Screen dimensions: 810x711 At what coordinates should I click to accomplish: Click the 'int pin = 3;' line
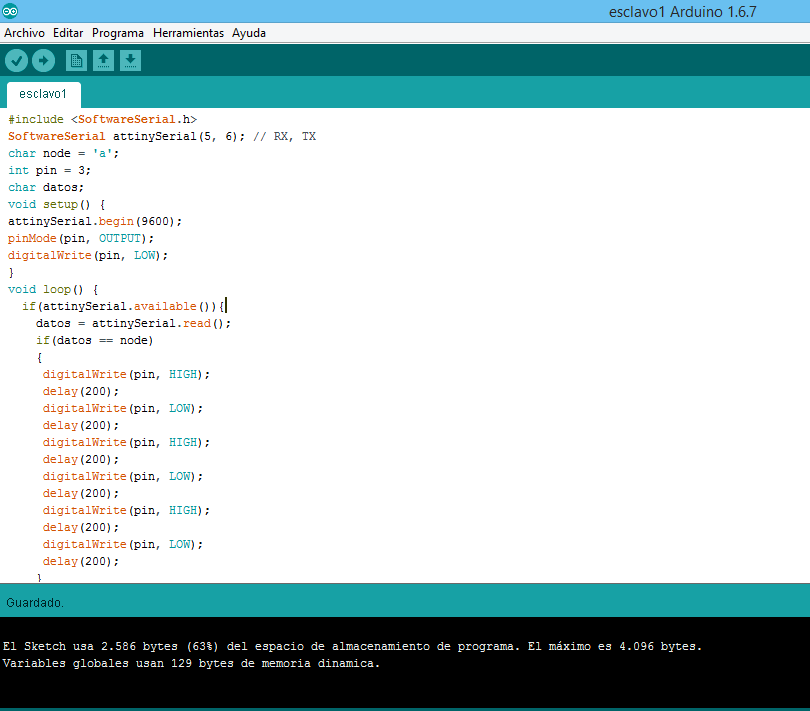coord(49,171)
